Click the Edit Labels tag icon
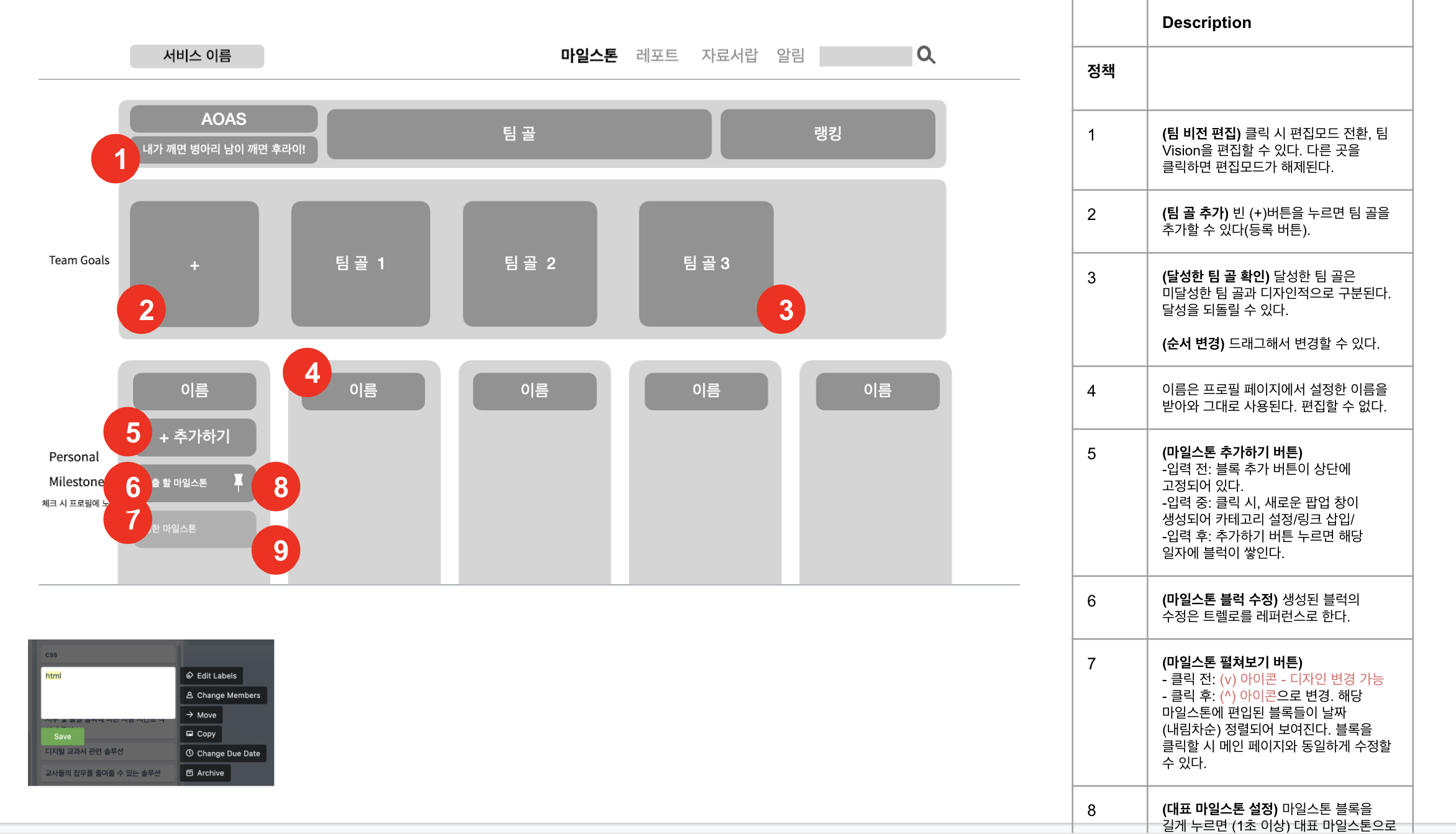1456x834 pixels. [x=189, y=676]
